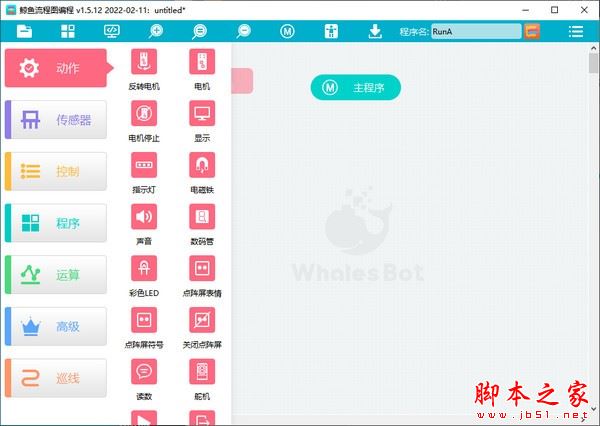The width and height of the screenshot is (600, 426).
Task: Select the 反转电机 (reverse motor) block icon
Action: coord(144,63)
